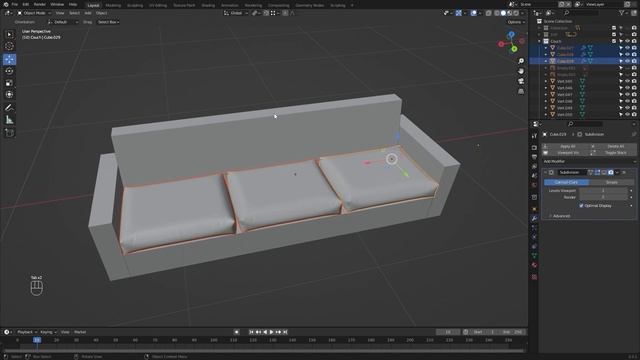The image size is (640, 360).
Task: Click the timeline play button
Action: coord(271,332)
